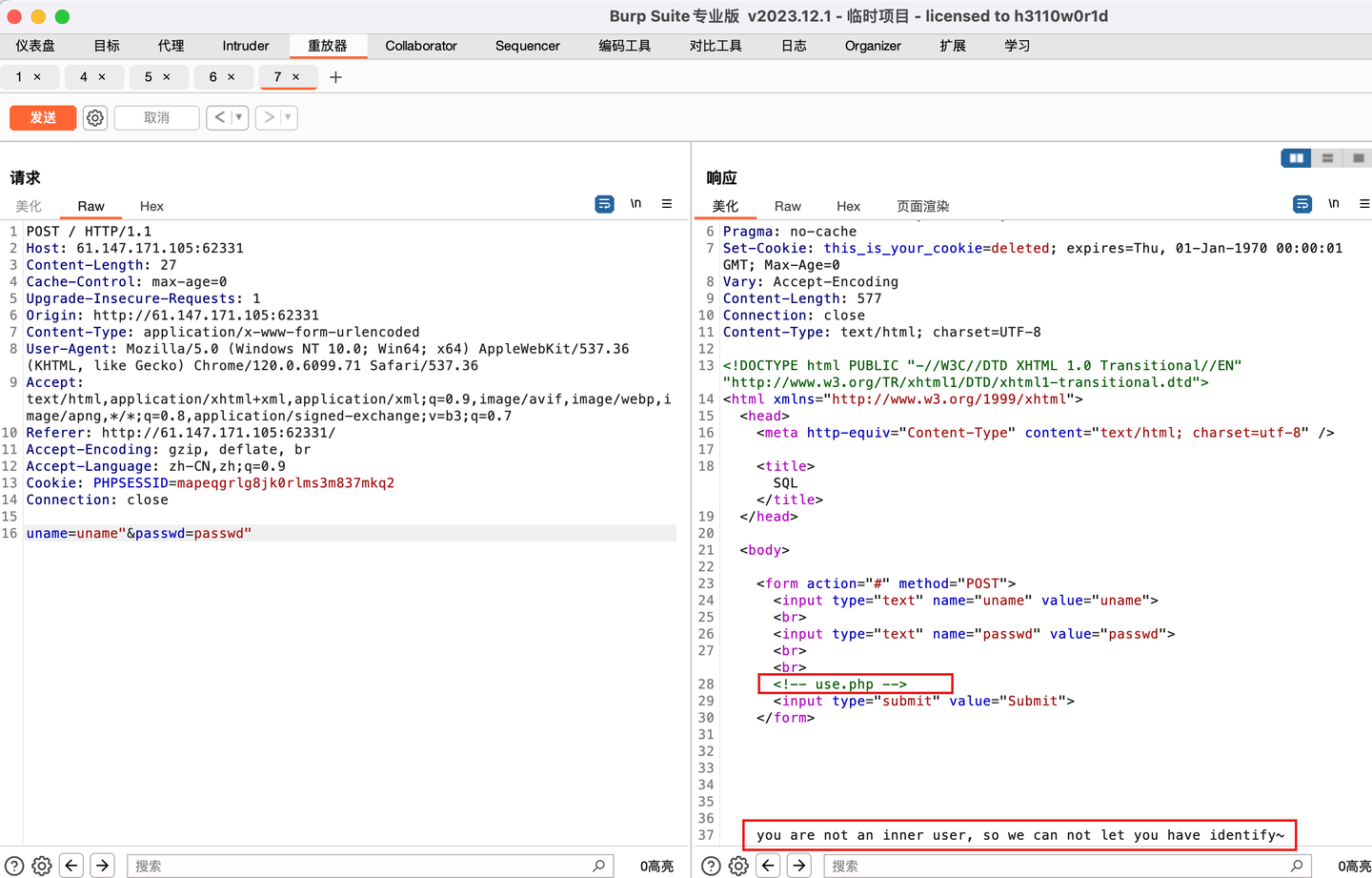The width and height of the screenshot is (1372, 878).
Task: Click the orange 发送 send button
Action: click(x=42, y=117)
